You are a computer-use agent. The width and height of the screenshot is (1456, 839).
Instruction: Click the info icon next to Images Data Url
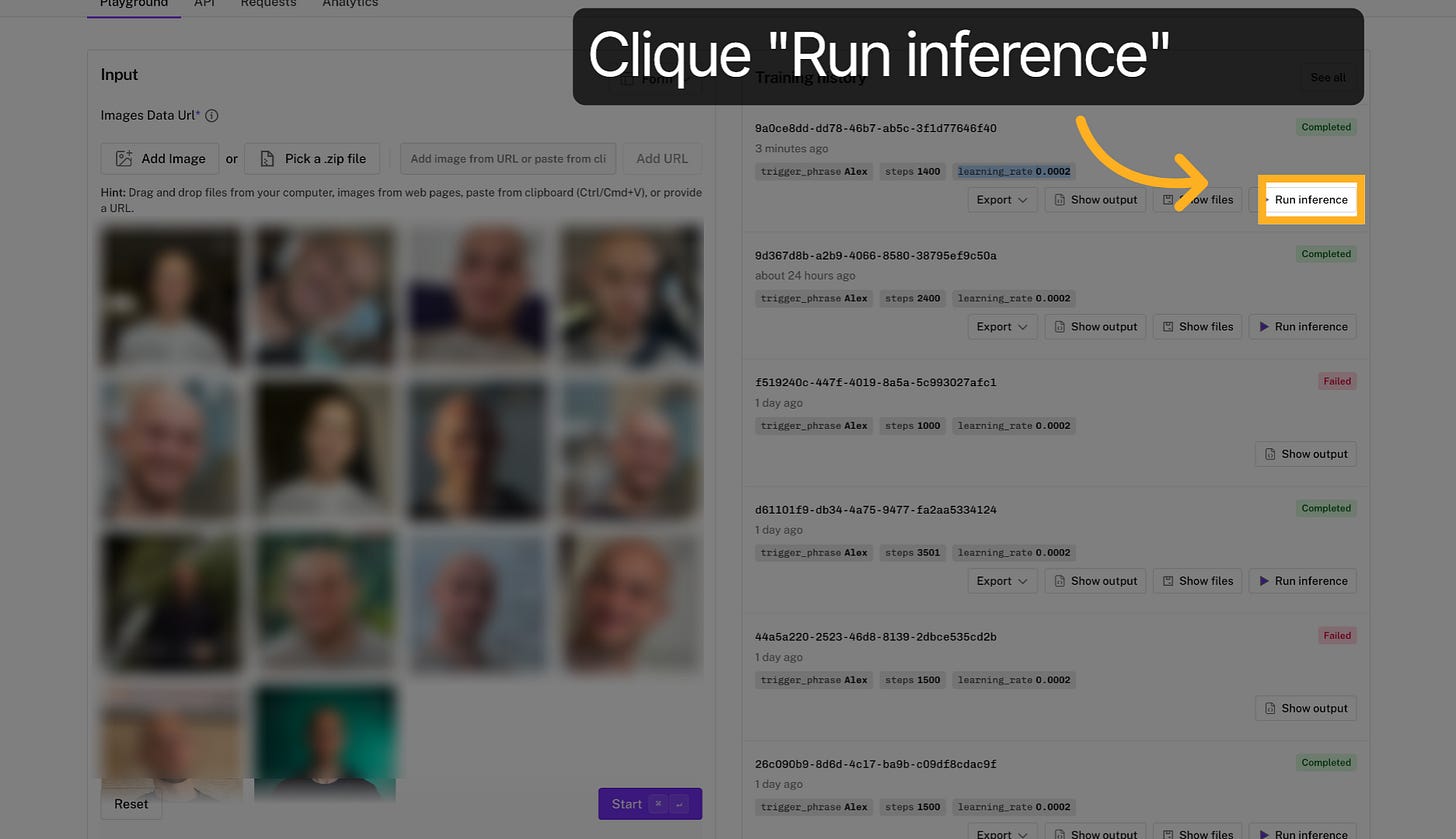(211, 115)
